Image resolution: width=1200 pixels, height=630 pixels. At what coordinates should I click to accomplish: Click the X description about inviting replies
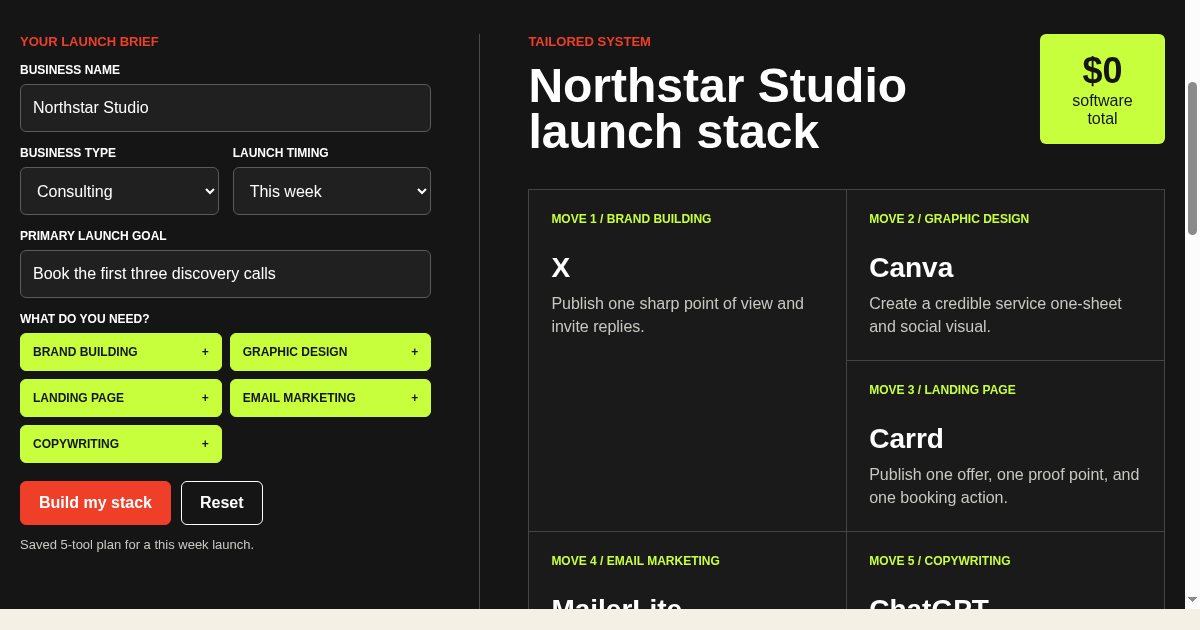[677, 315]
